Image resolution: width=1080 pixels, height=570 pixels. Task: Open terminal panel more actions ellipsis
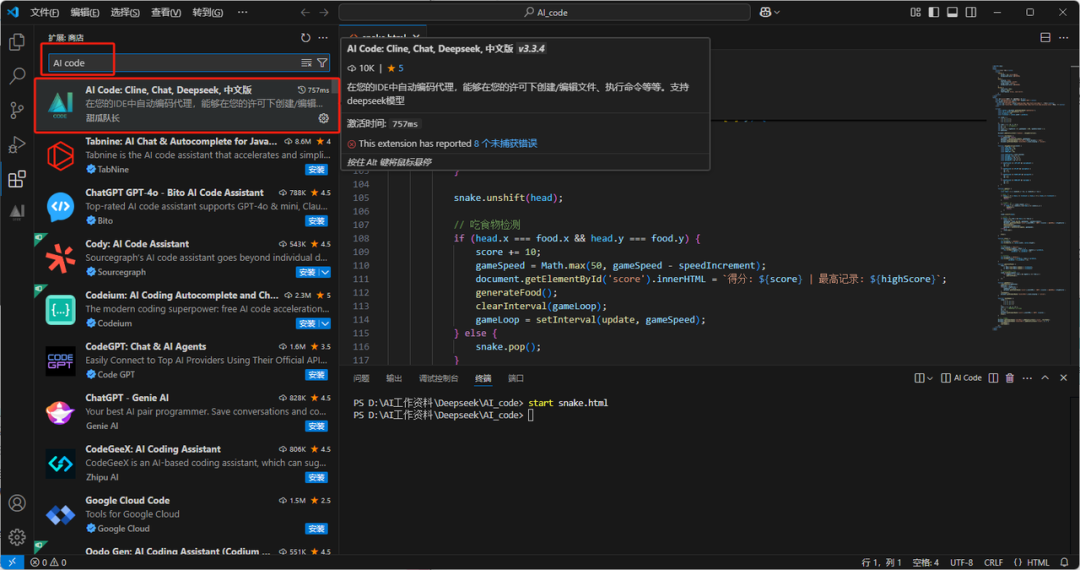click(1027, 378)
